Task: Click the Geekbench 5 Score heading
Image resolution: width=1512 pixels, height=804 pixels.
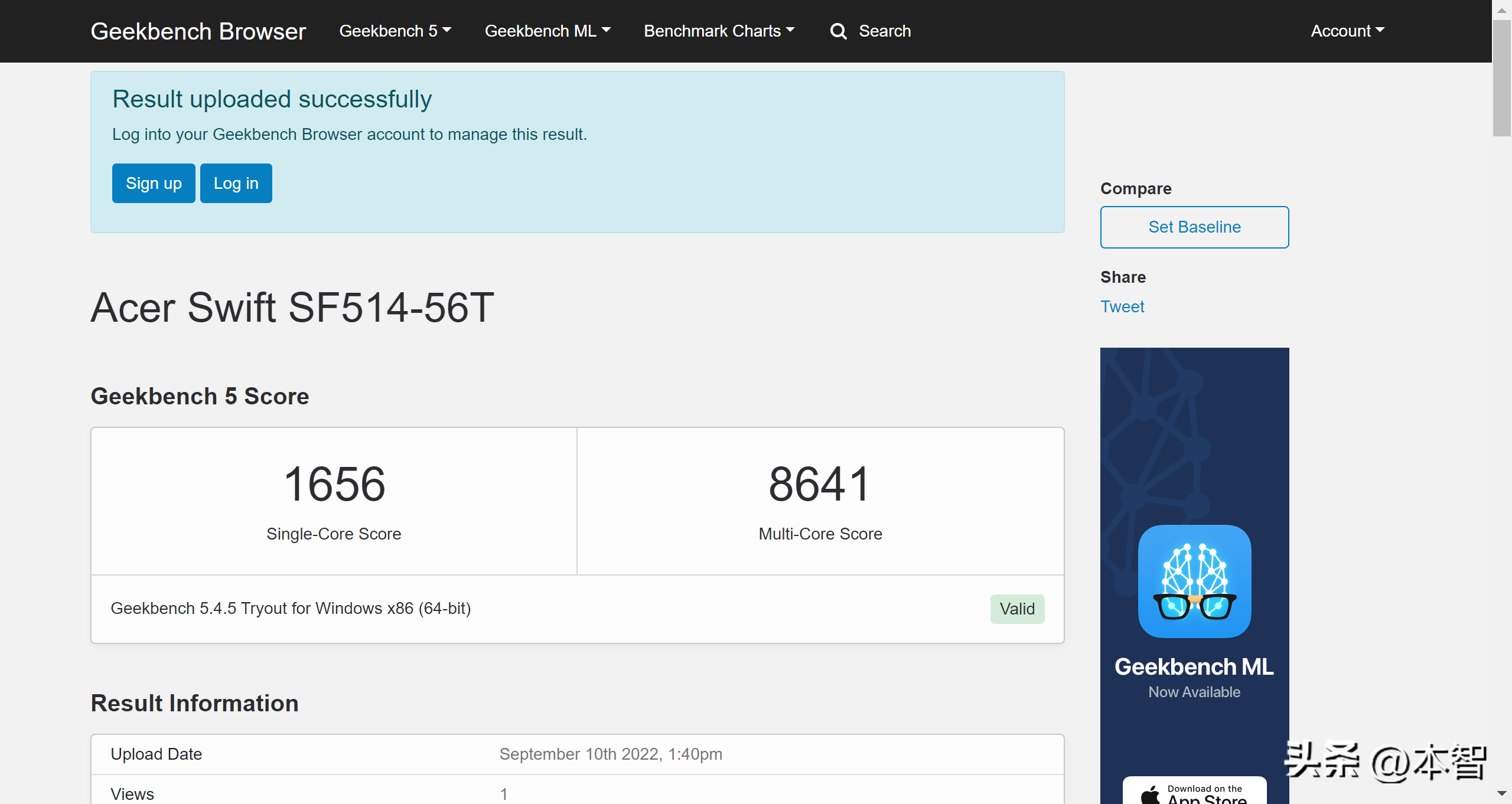Action: pos(200,396)
